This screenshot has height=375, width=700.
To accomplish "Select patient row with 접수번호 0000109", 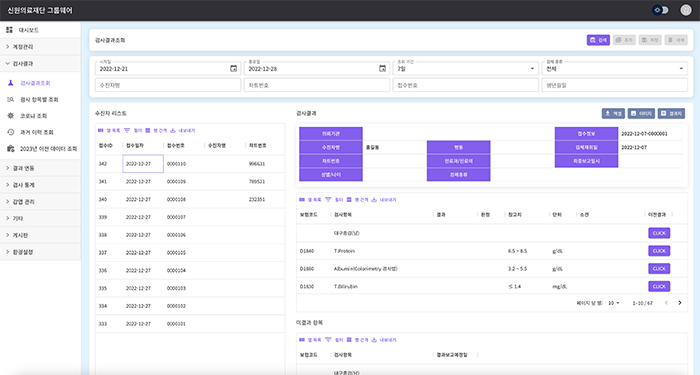I will click(190, 182).
